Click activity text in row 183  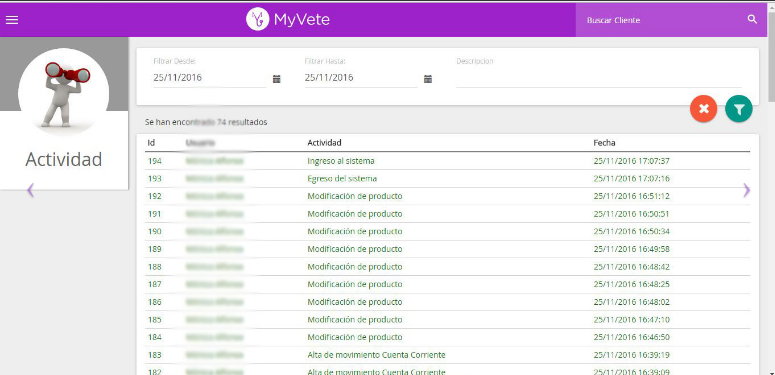(x=376, y=355)
